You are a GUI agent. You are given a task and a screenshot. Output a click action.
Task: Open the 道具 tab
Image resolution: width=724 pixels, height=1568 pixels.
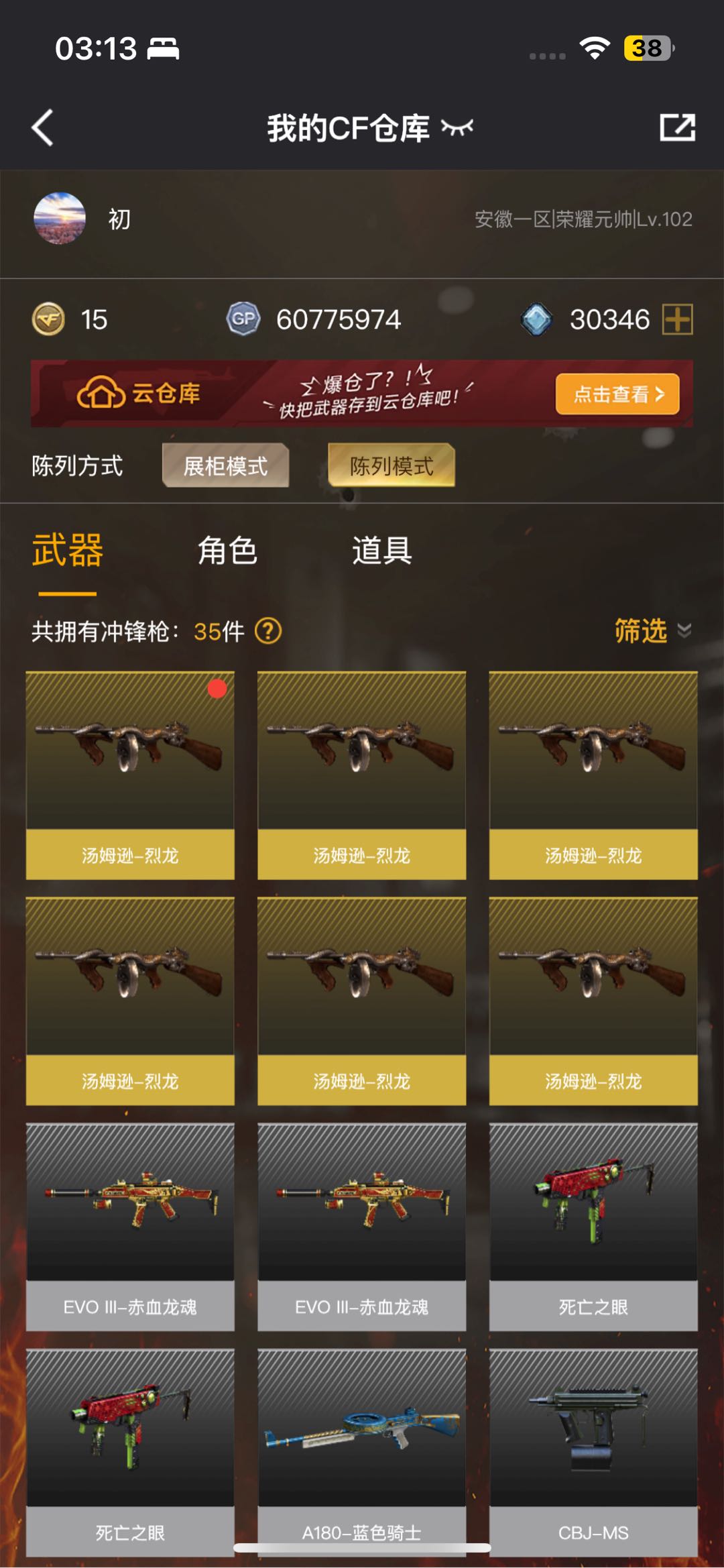click(x=382, y=551)
